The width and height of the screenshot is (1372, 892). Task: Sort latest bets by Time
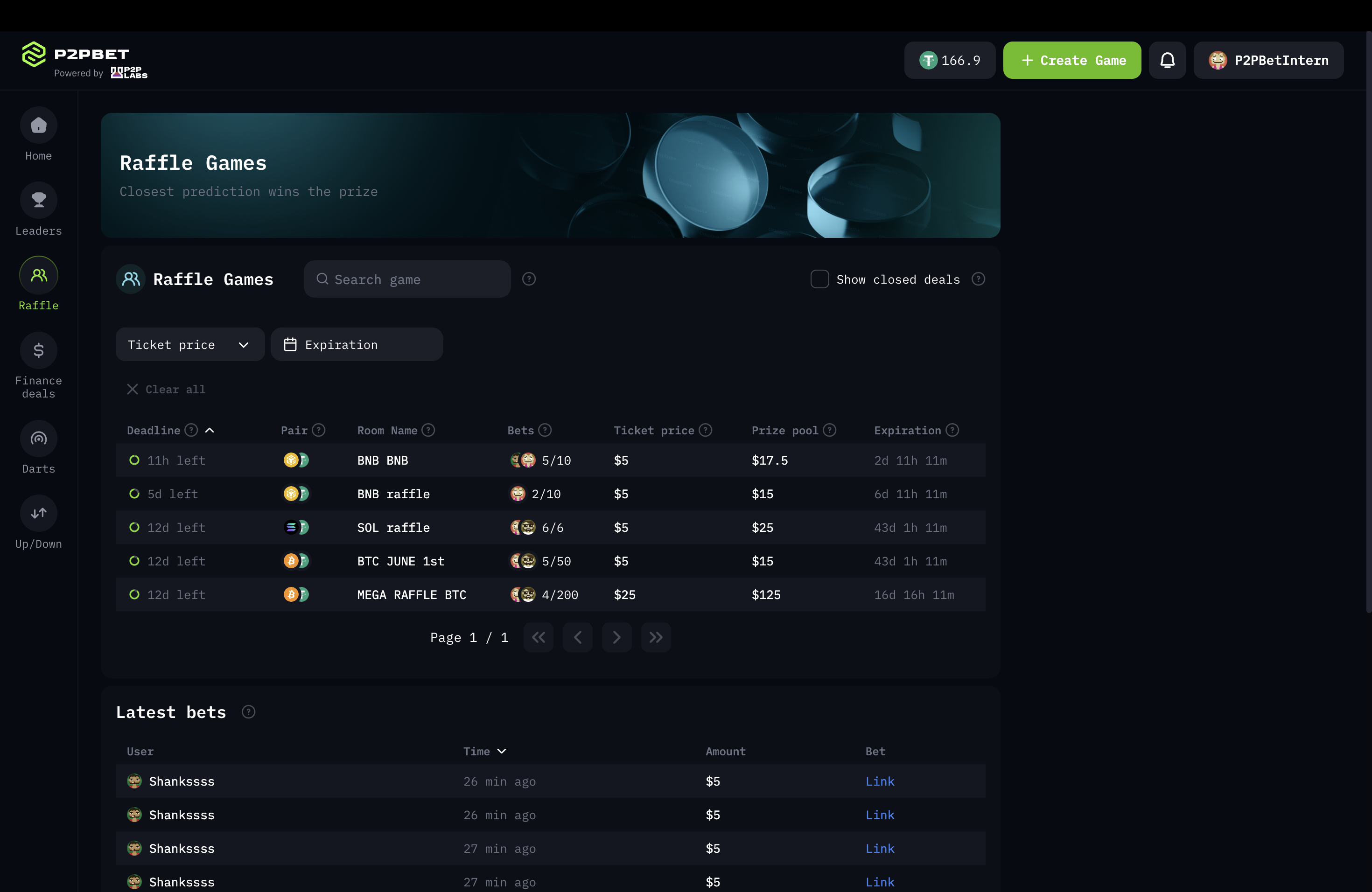pyautogui.click(x=485, y=751)
